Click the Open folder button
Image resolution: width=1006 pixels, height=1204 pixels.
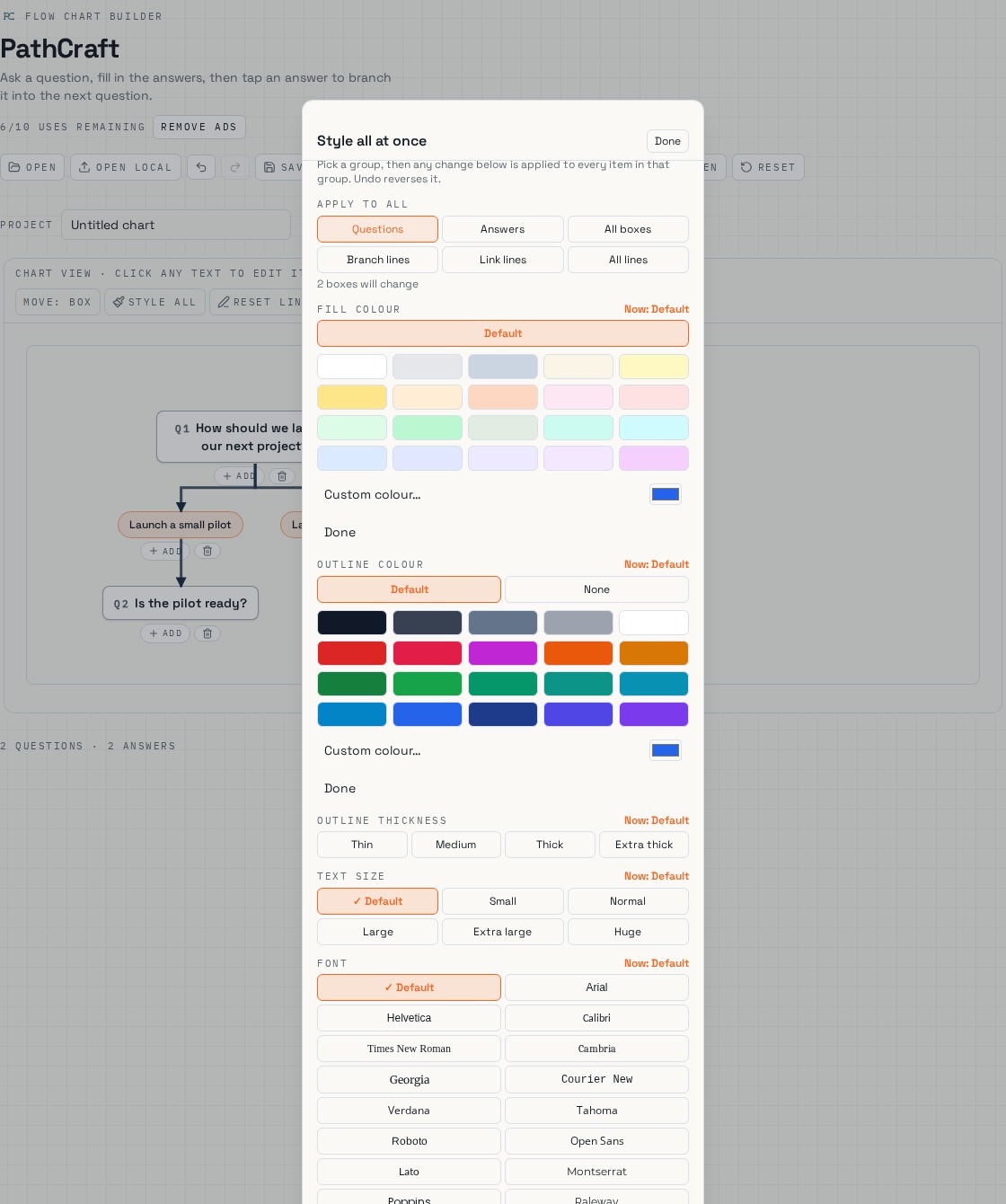point(32,167)
